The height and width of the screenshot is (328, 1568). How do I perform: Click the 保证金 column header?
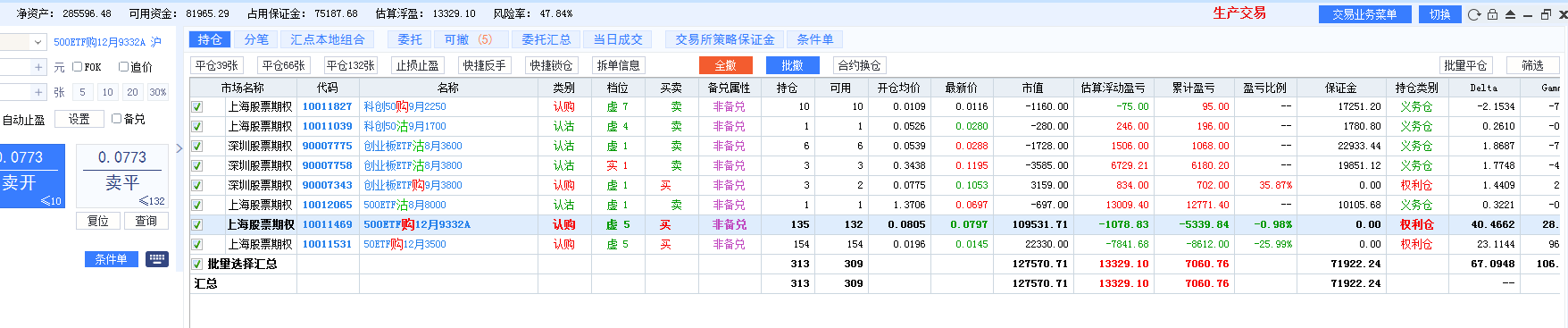[x=1340, y=88]
